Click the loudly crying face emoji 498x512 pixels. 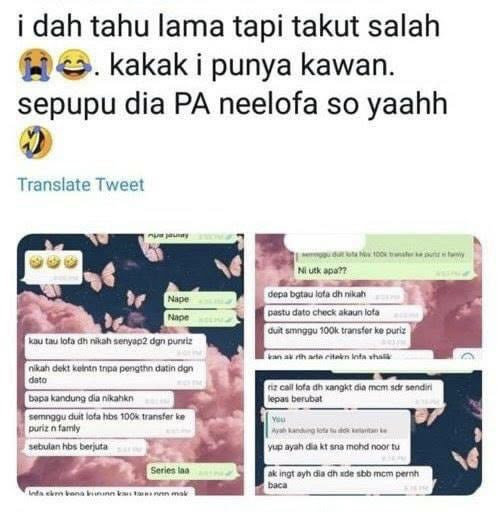(x=35, y=65)
